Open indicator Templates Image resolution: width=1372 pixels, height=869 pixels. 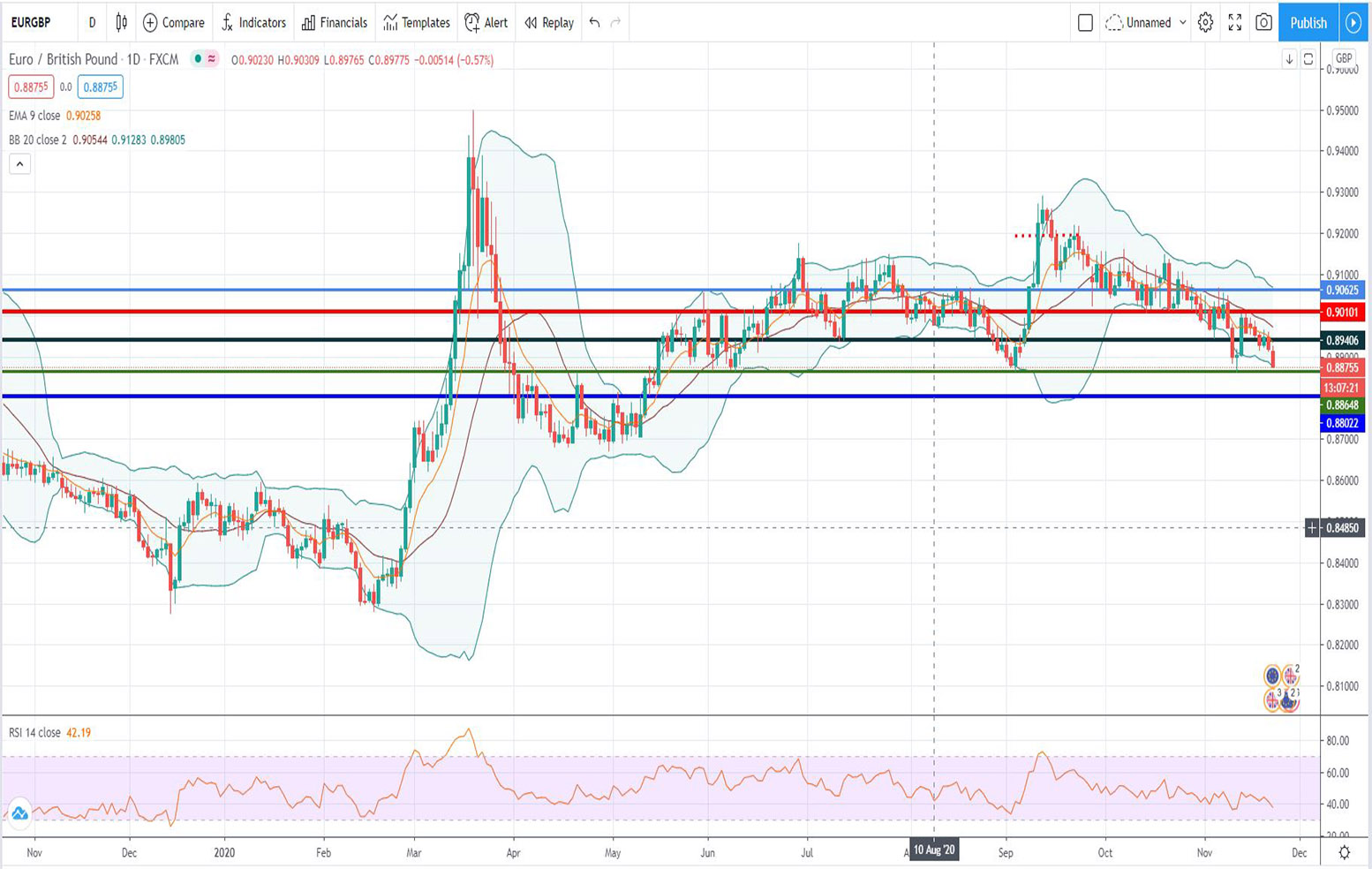click(417, 23)
